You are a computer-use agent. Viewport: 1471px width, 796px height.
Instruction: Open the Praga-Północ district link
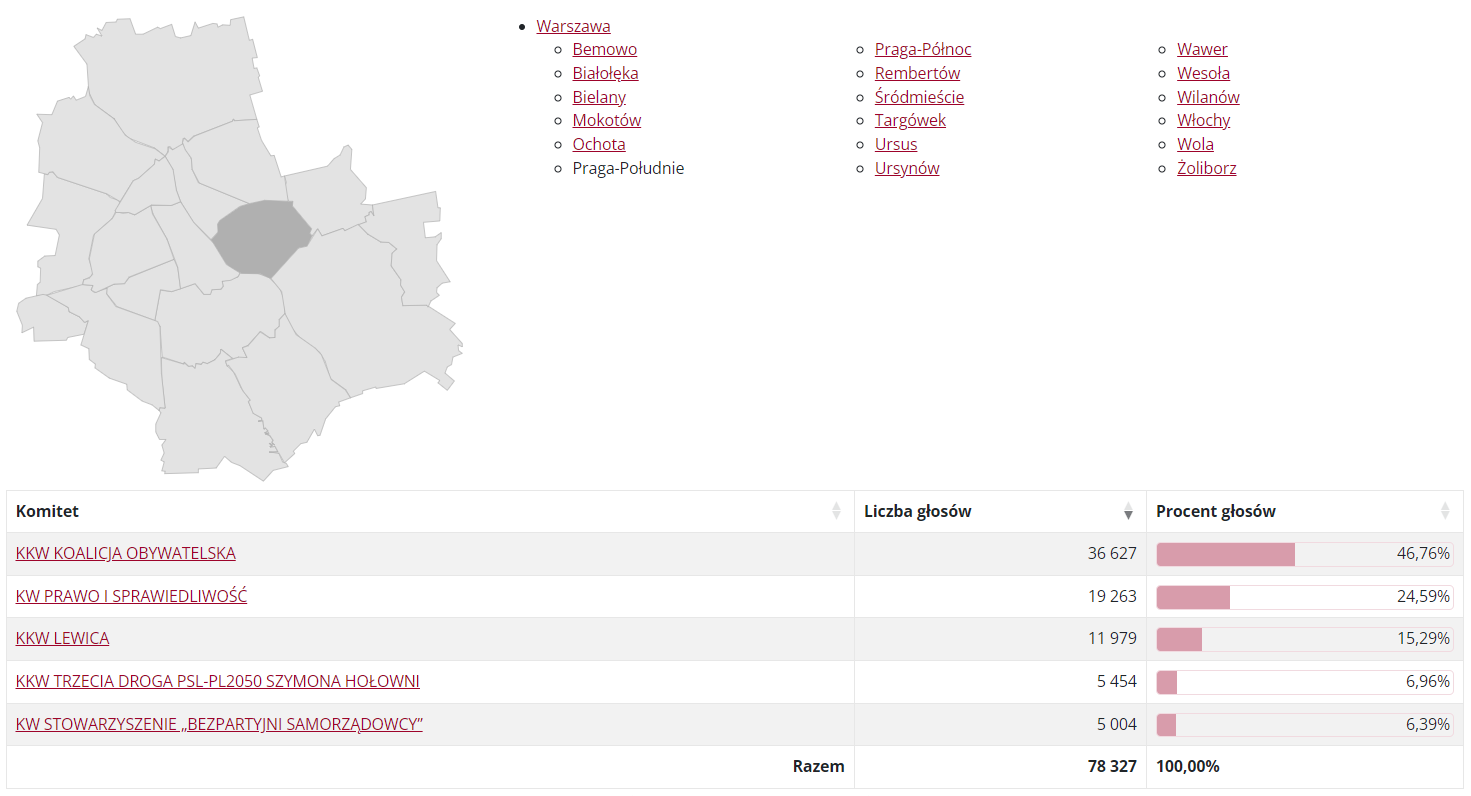(923, 49)
